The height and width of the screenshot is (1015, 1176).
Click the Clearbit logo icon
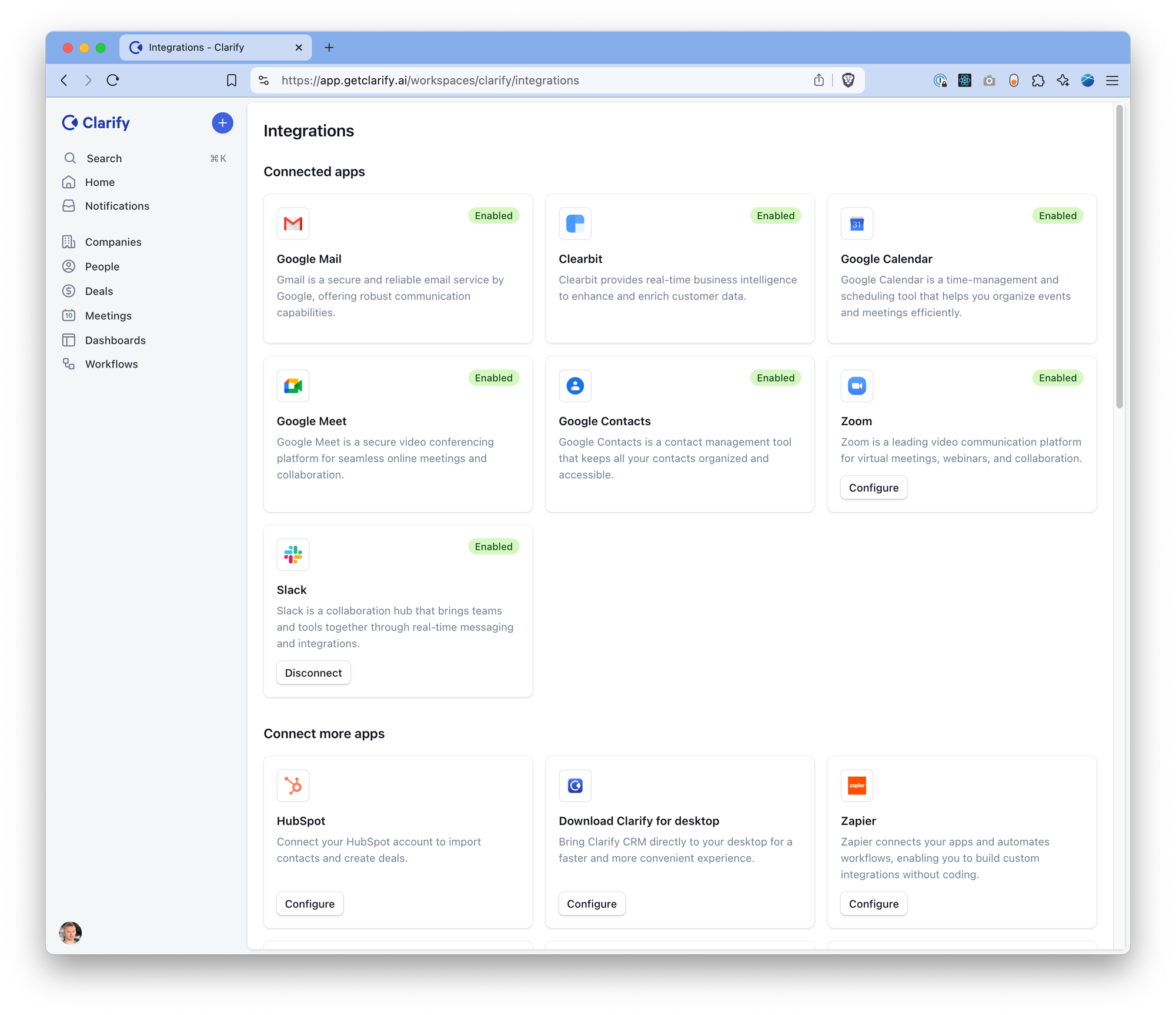tap(574, 223)
